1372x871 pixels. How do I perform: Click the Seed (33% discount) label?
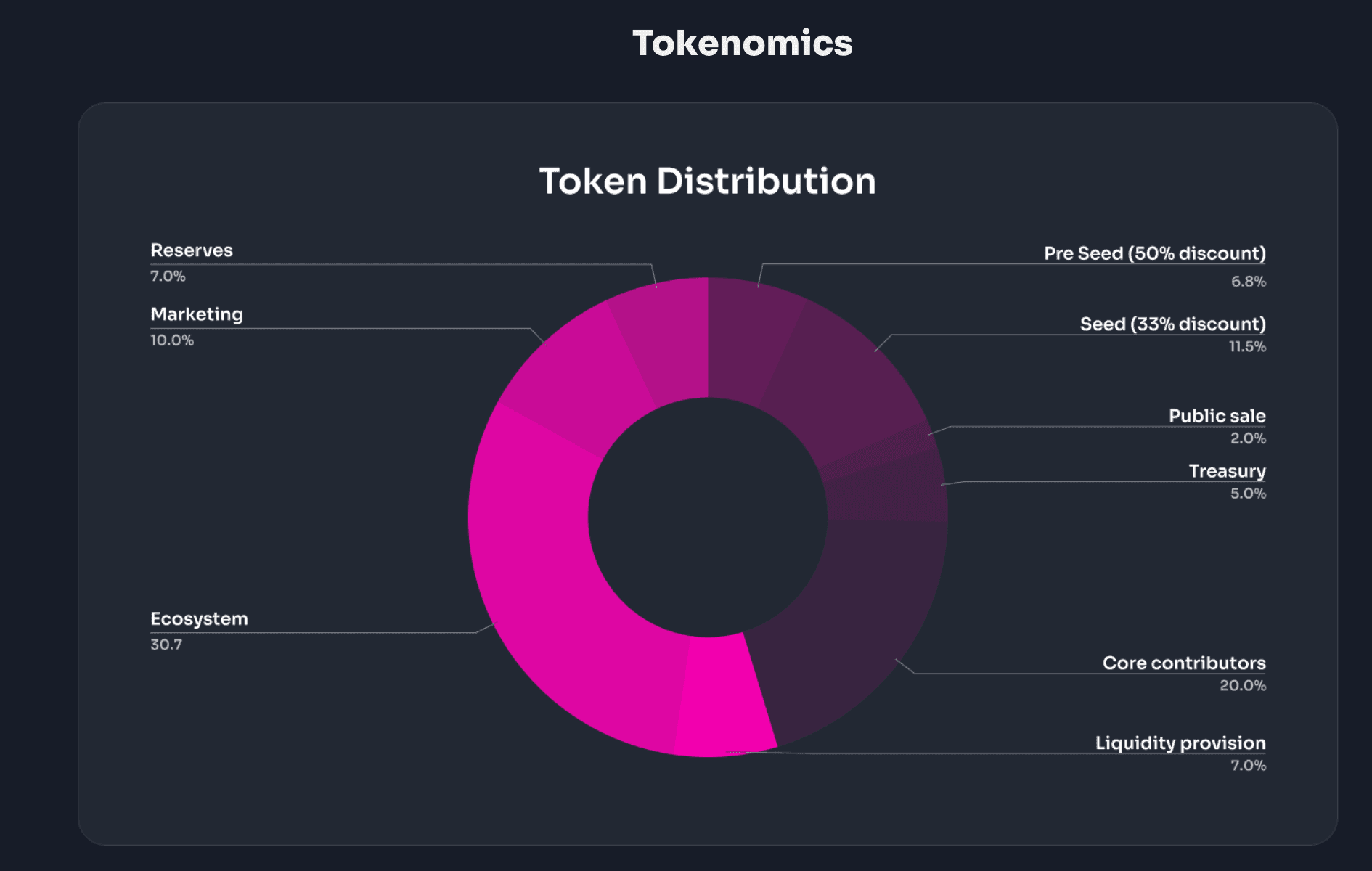[1172, 324]
